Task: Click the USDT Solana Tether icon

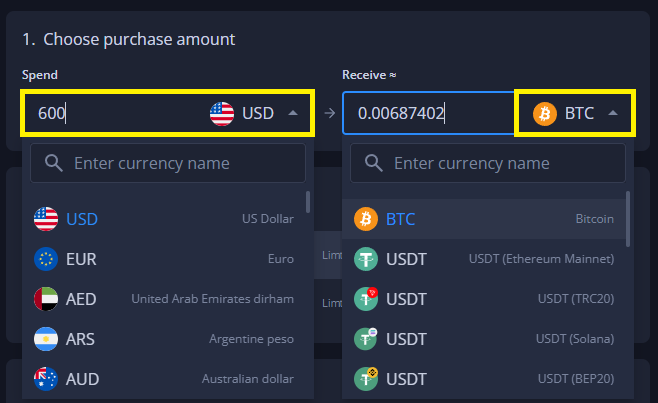Action: (366, 339)
